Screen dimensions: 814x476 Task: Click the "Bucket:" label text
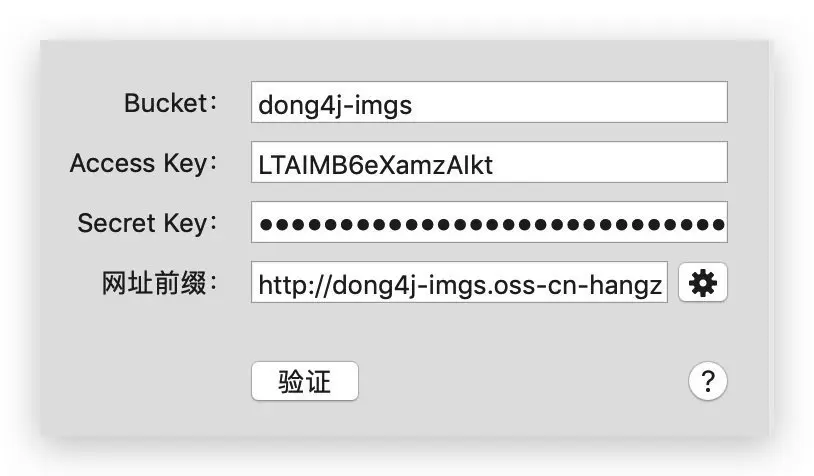click(x=170, y=103)
